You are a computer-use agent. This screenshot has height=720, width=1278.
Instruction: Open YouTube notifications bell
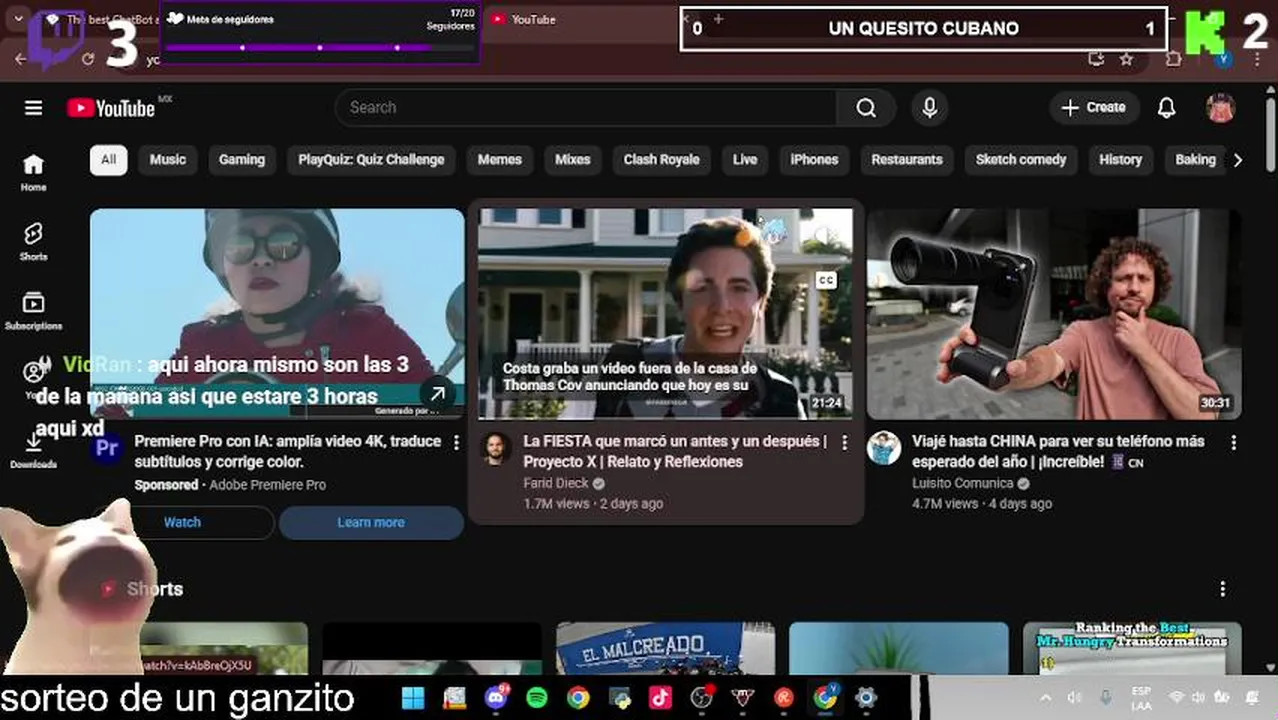point(1166,108)
